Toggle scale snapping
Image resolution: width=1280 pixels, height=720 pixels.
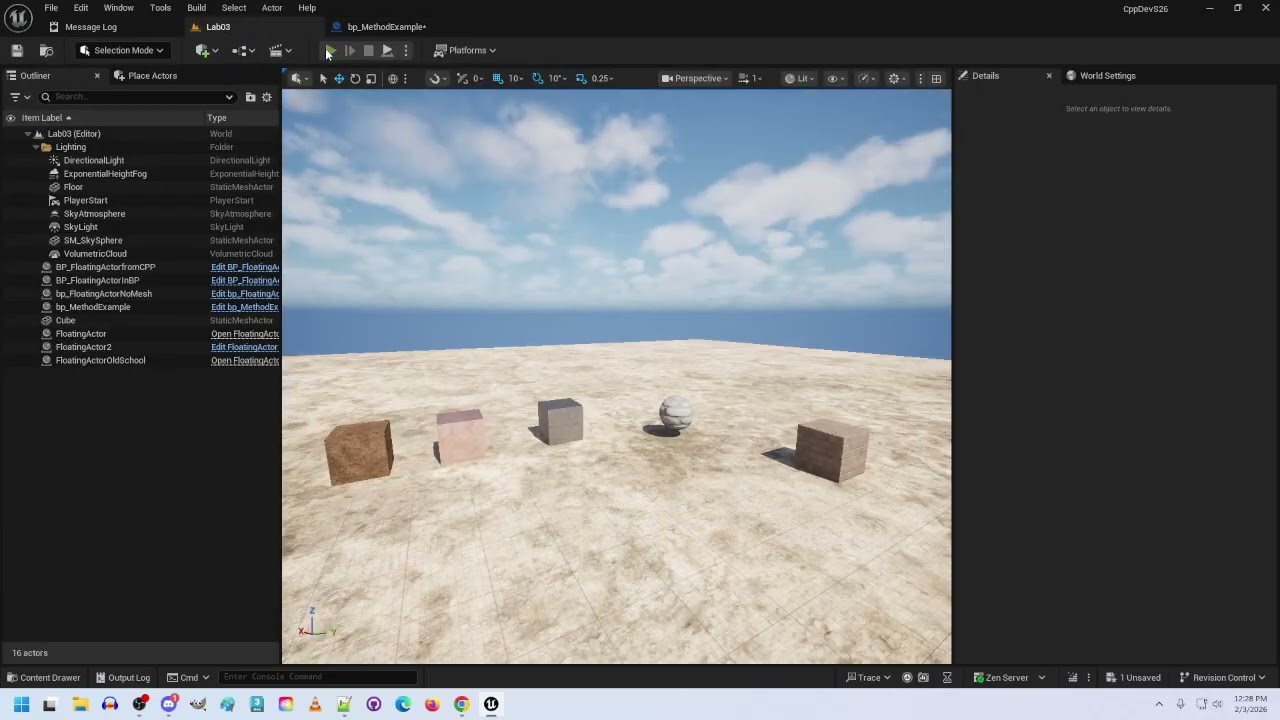click(x=579, y=78)
